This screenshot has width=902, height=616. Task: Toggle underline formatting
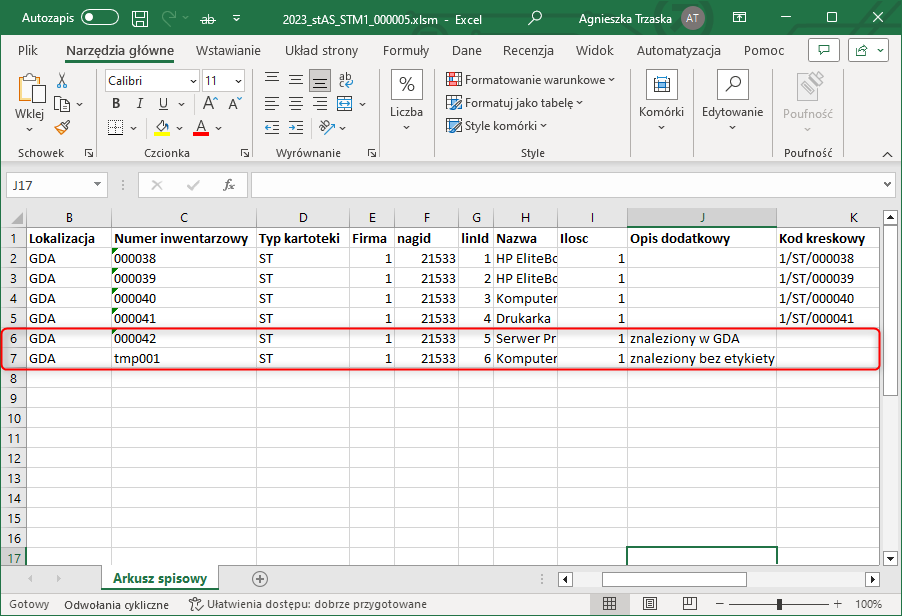click(x=161, y=104)
